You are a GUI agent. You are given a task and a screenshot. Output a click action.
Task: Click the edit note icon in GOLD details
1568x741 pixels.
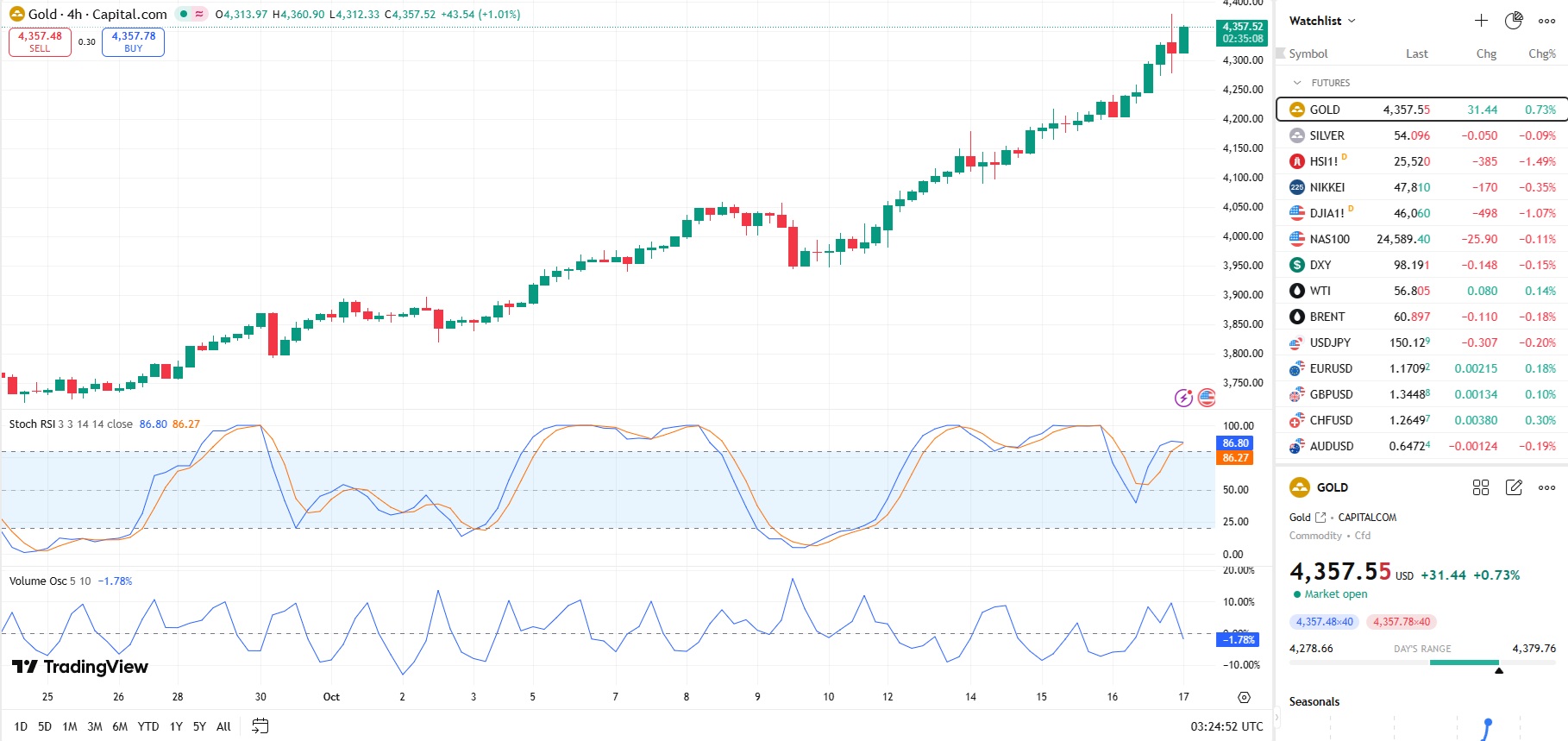tap(1514, 487)
